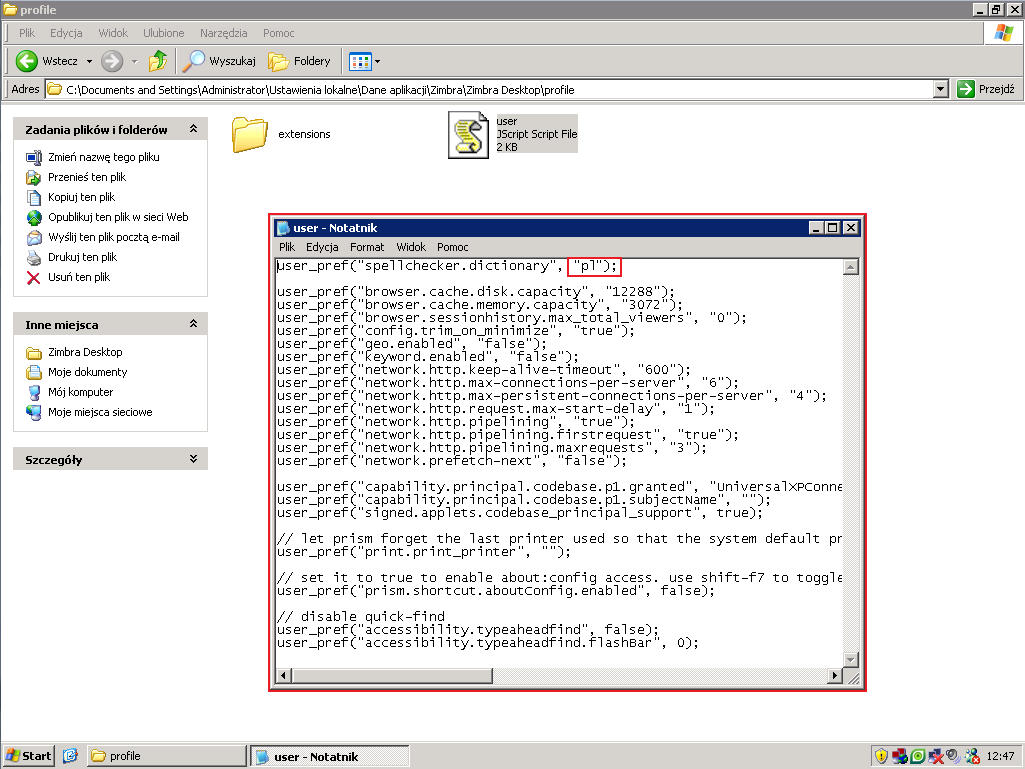Click Wyślij ten plik pocztą e-mail

pyautogui.click(x=114, y=237)
